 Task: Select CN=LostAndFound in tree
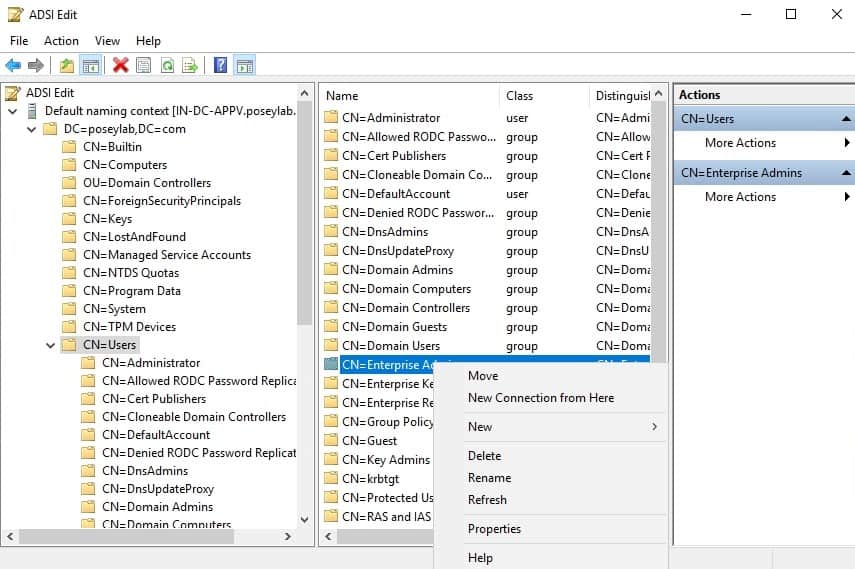(134, 237)
